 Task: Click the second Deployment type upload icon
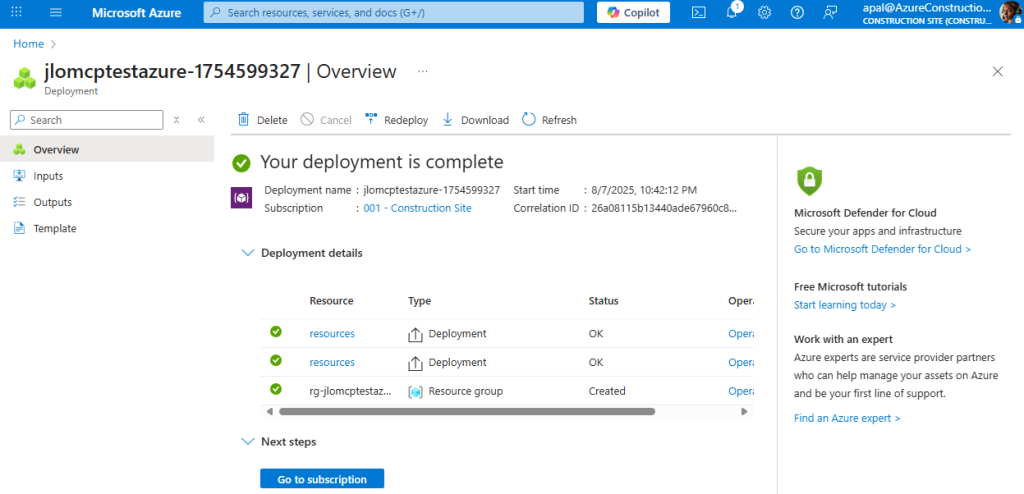pos(415,363)
